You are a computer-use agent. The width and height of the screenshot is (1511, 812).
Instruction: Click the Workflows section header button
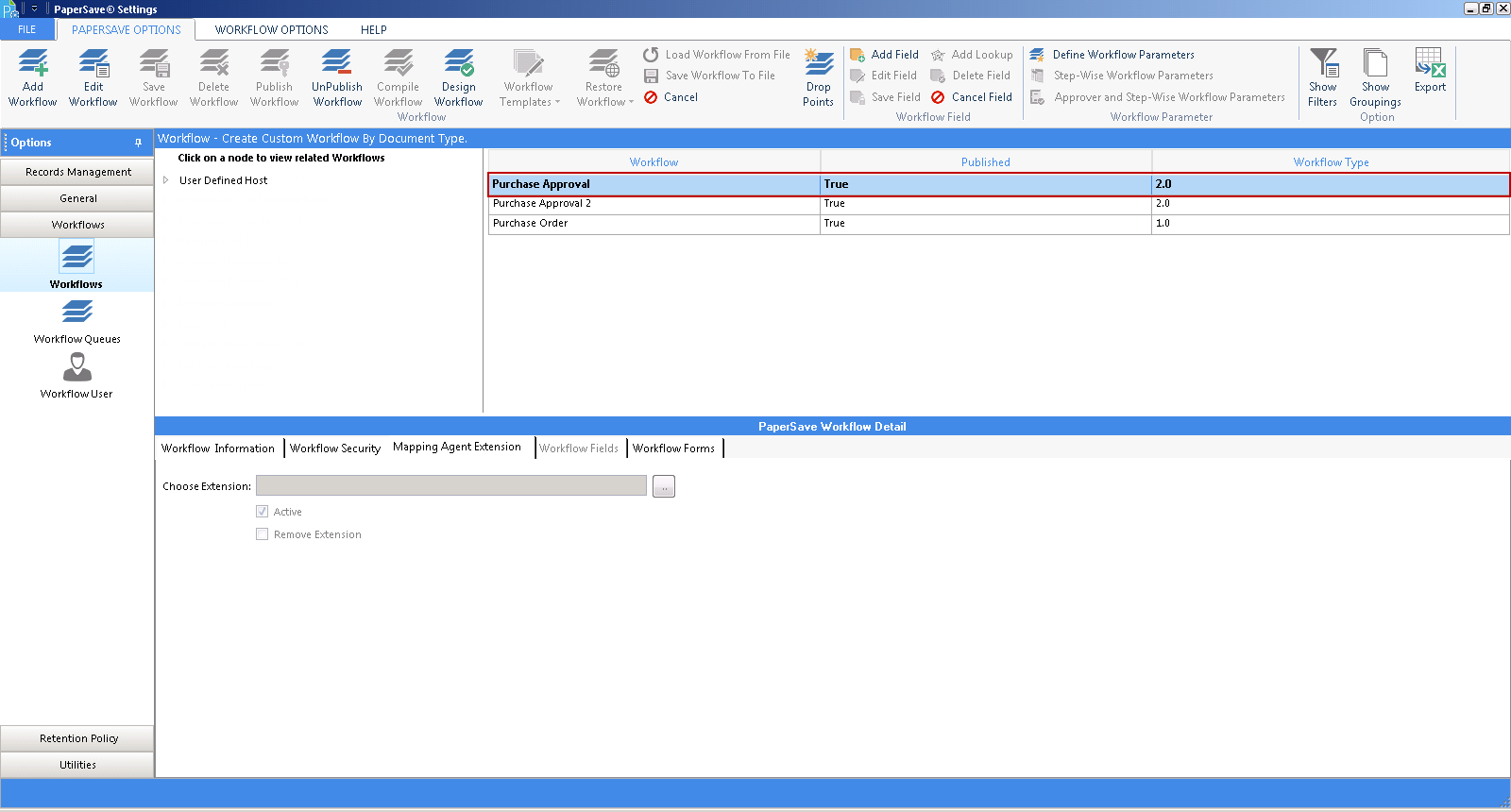point(77,225)
